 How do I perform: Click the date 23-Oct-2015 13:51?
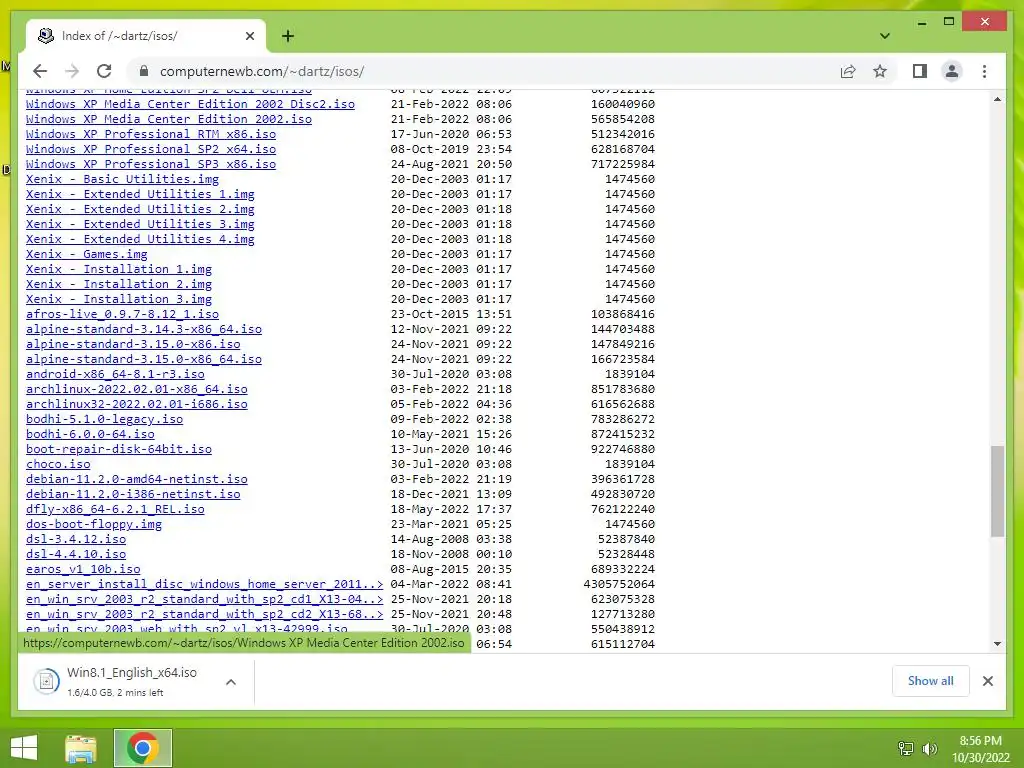(451, 314)
